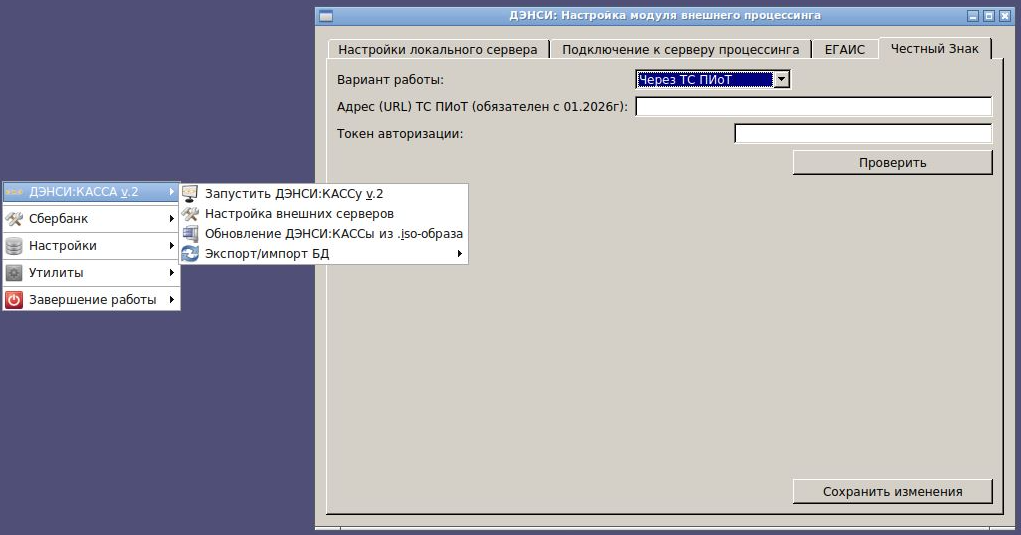Choose Запустить ДЭНСИ:КАССу v.2
The height and width of the screenshot is (535, 1021).
tap(324, 194)
